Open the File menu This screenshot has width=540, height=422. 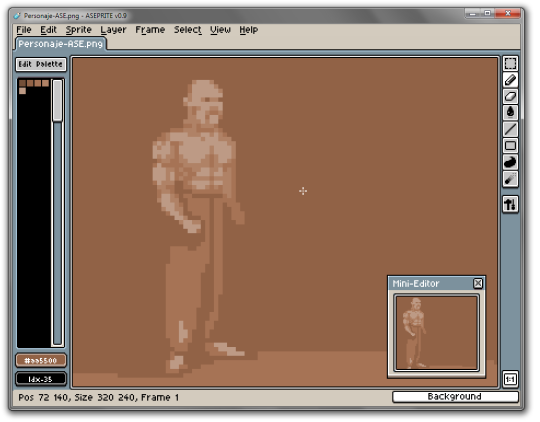click(24, 30)
